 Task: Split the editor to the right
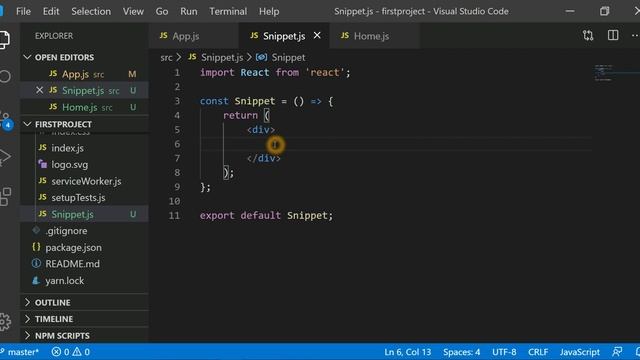[613, 36]
